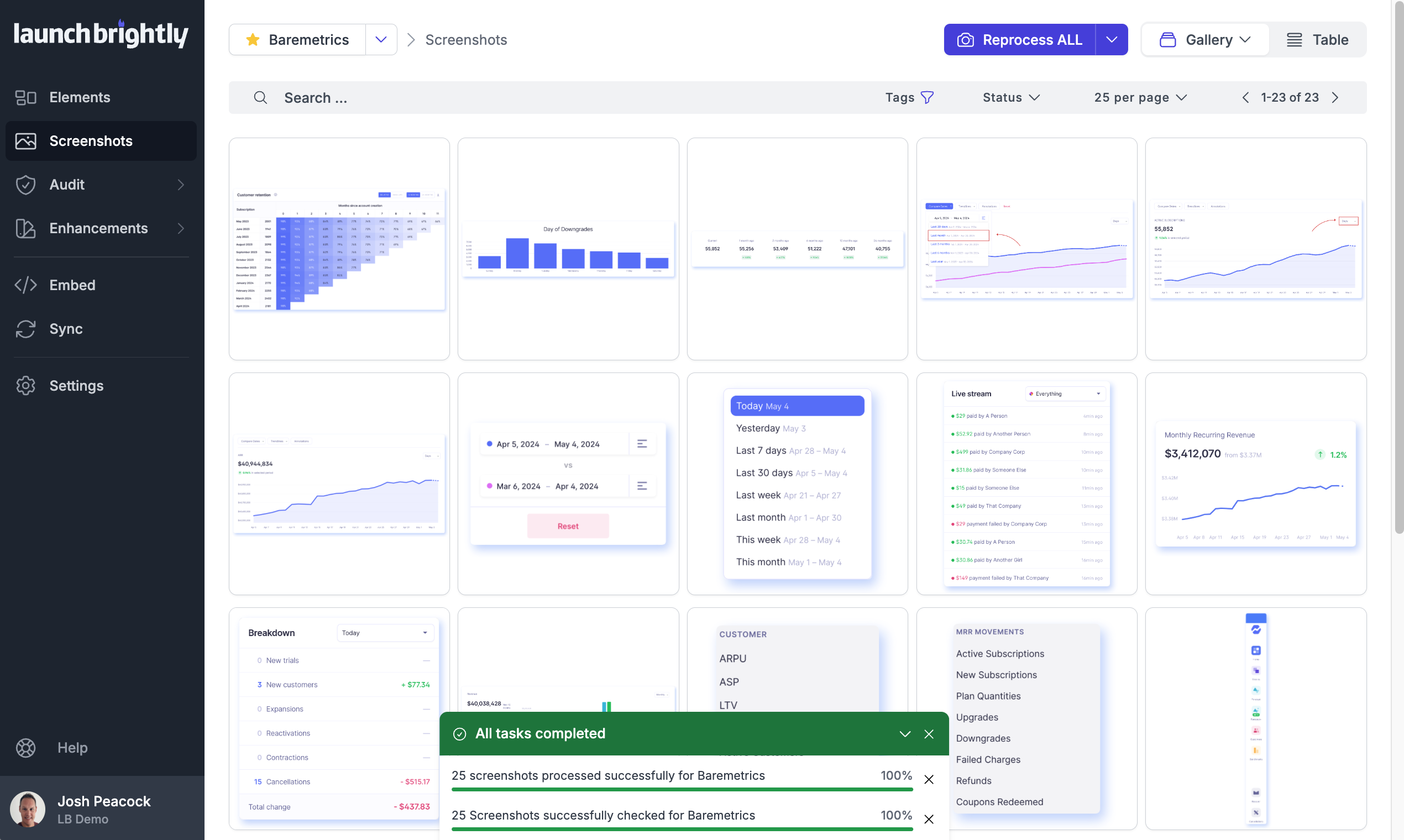Click the Reprocess ALL button
The height and width of the screenshot is (840, 1404).
[1020, 40]
